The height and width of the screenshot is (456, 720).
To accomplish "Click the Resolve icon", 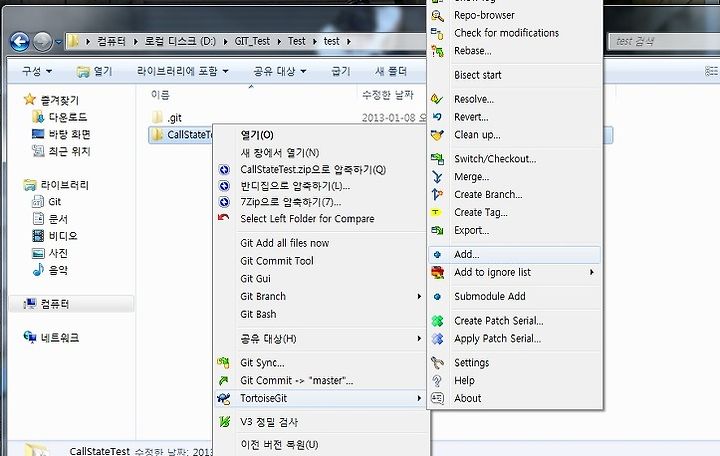I will [437, 99].
